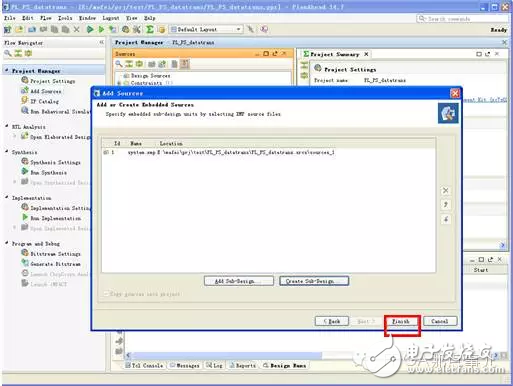
Task: Remove selected source with the X icon
Action: coord(445,191)
